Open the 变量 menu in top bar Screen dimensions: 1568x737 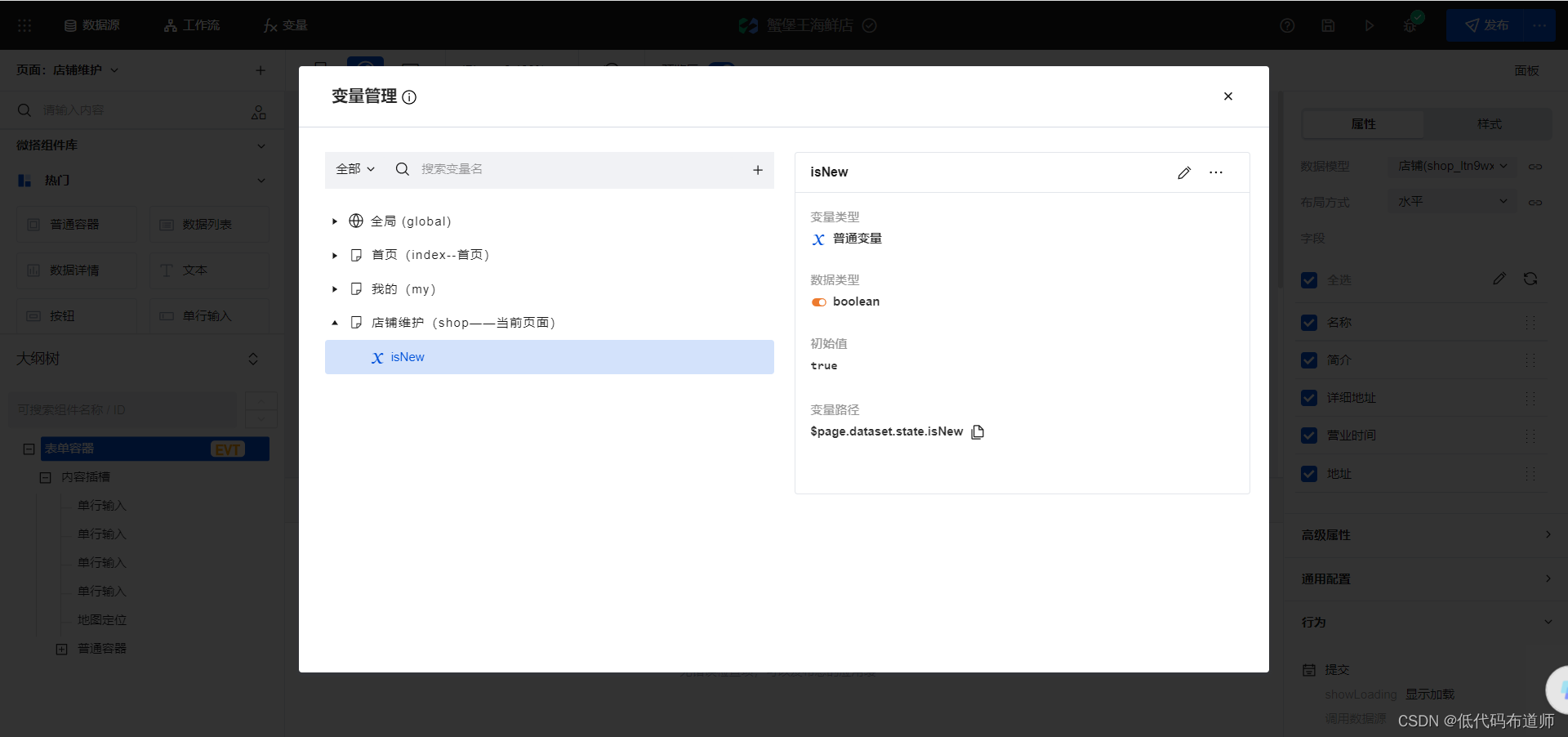pyautogui.click(x=285, y=25)
